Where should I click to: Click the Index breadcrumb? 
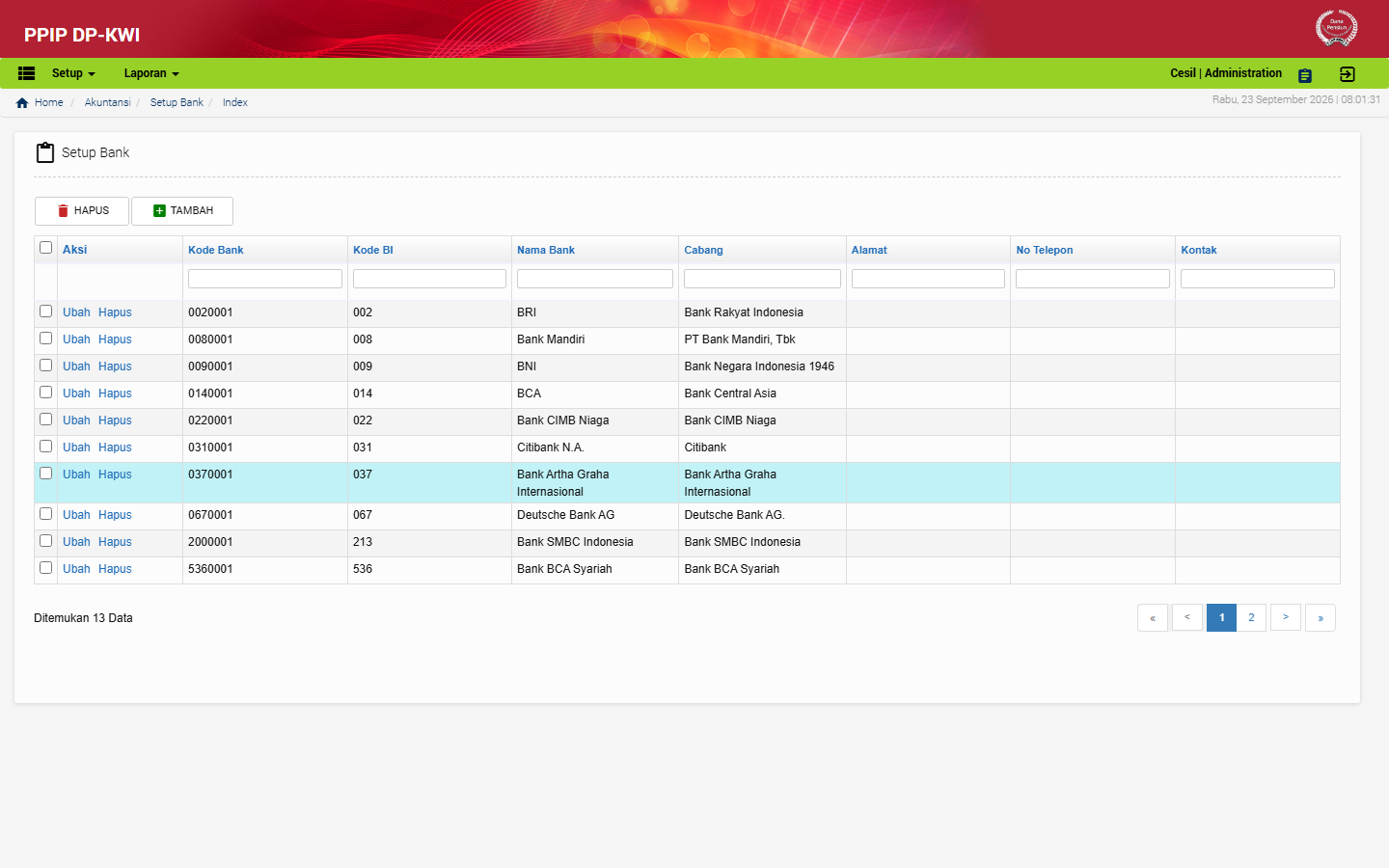pyautogui.click(x=235, y=102)
